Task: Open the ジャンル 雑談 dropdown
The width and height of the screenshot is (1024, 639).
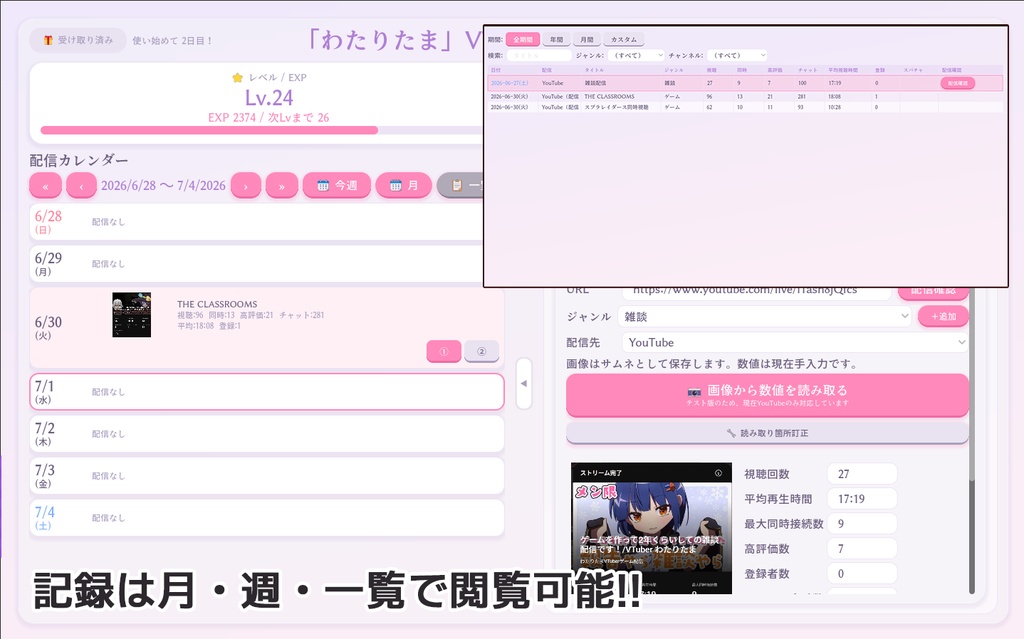Action: coord(764,317)
